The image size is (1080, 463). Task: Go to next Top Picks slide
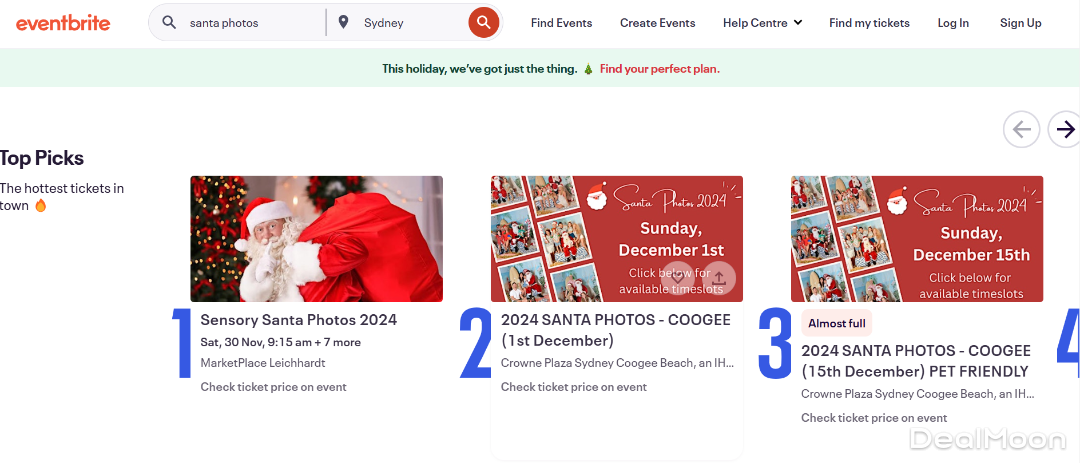click(x=1065, y=129)
